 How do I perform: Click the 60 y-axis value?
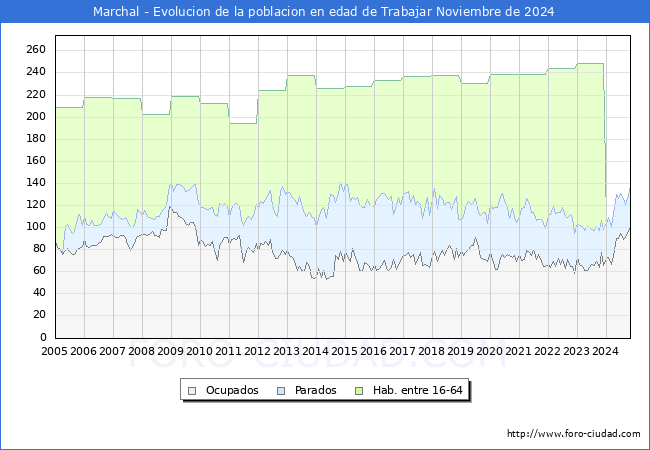click(39, 271)
